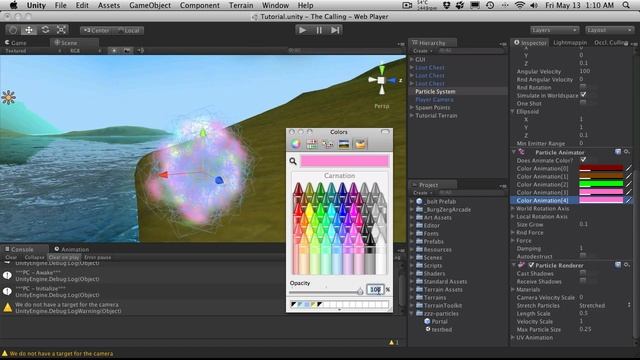The width and height of the screenshot is (640, 360).
Task: Click the Wi-Fi menu bar icon
Action: pos(519,5)
